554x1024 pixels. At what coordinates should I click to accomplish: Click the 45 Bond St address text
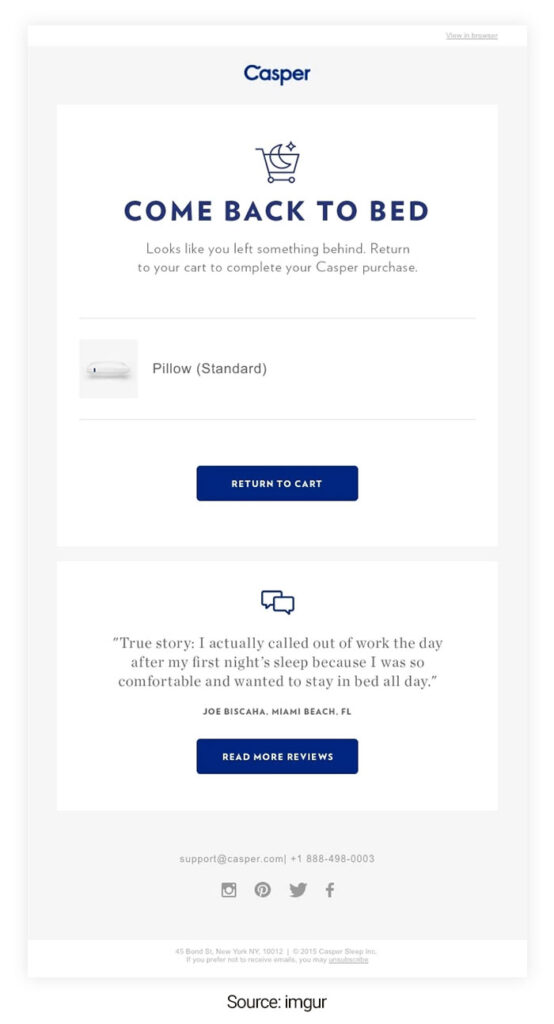point(229,952)
